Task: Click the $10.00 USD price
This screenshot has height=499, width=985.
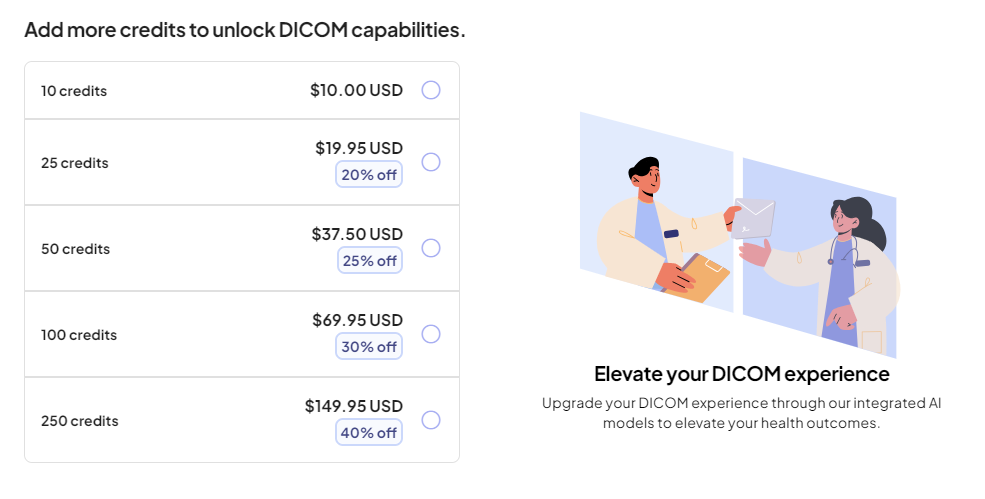Action: [x=356, y=90]
